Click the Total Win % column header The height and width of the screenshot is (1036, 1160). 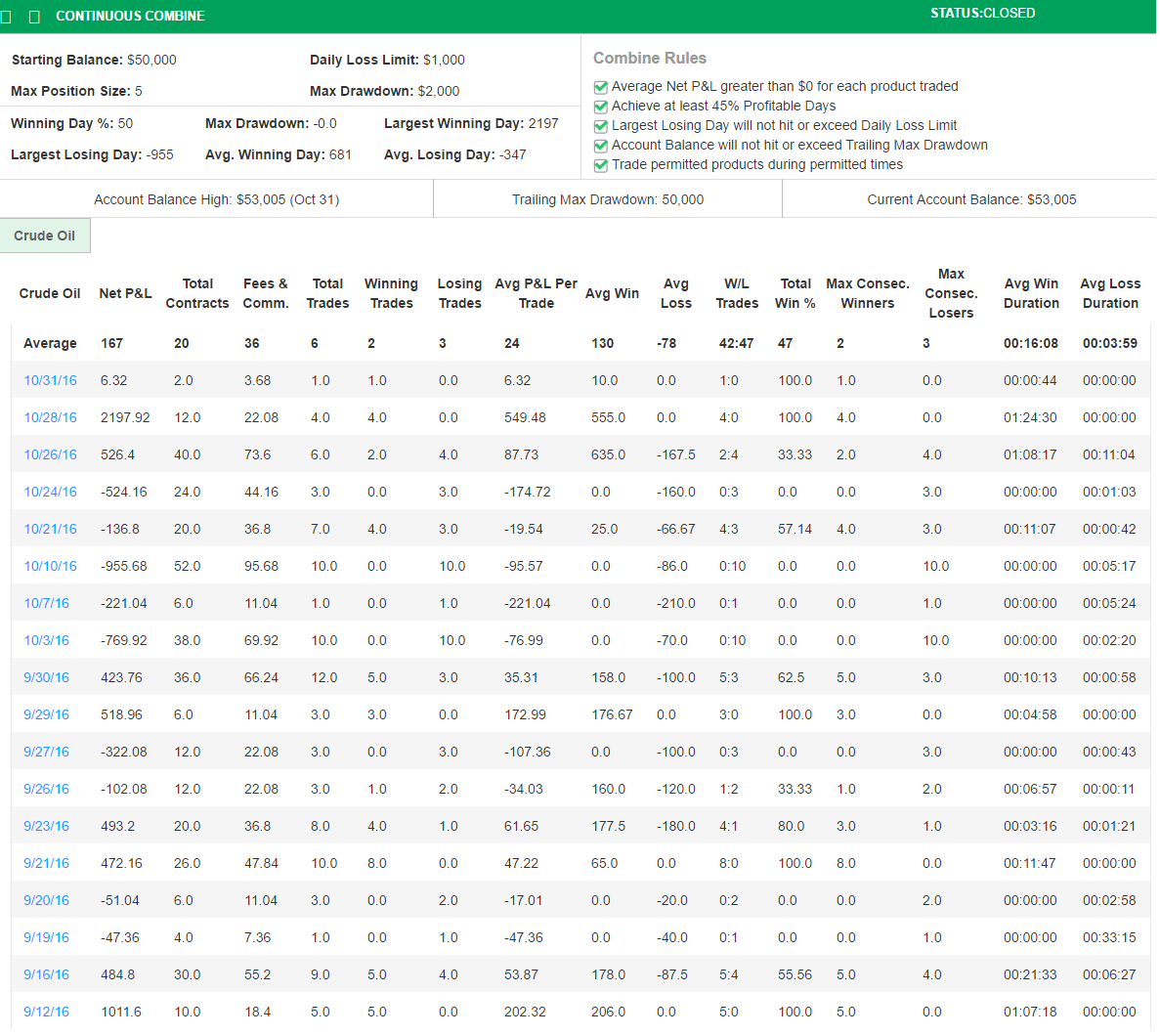tap(795, 293)
